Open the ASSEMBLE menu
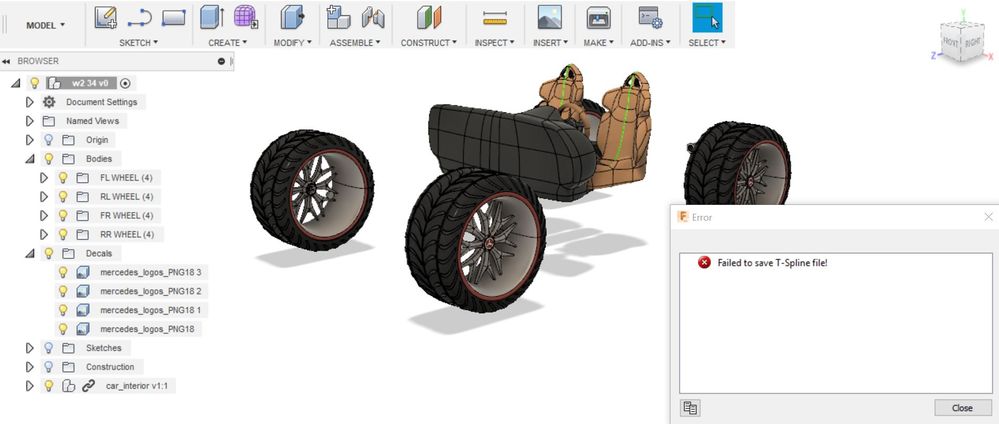This screenshot has width=999, height=424. pyautogui.click(x=355, y=43)
